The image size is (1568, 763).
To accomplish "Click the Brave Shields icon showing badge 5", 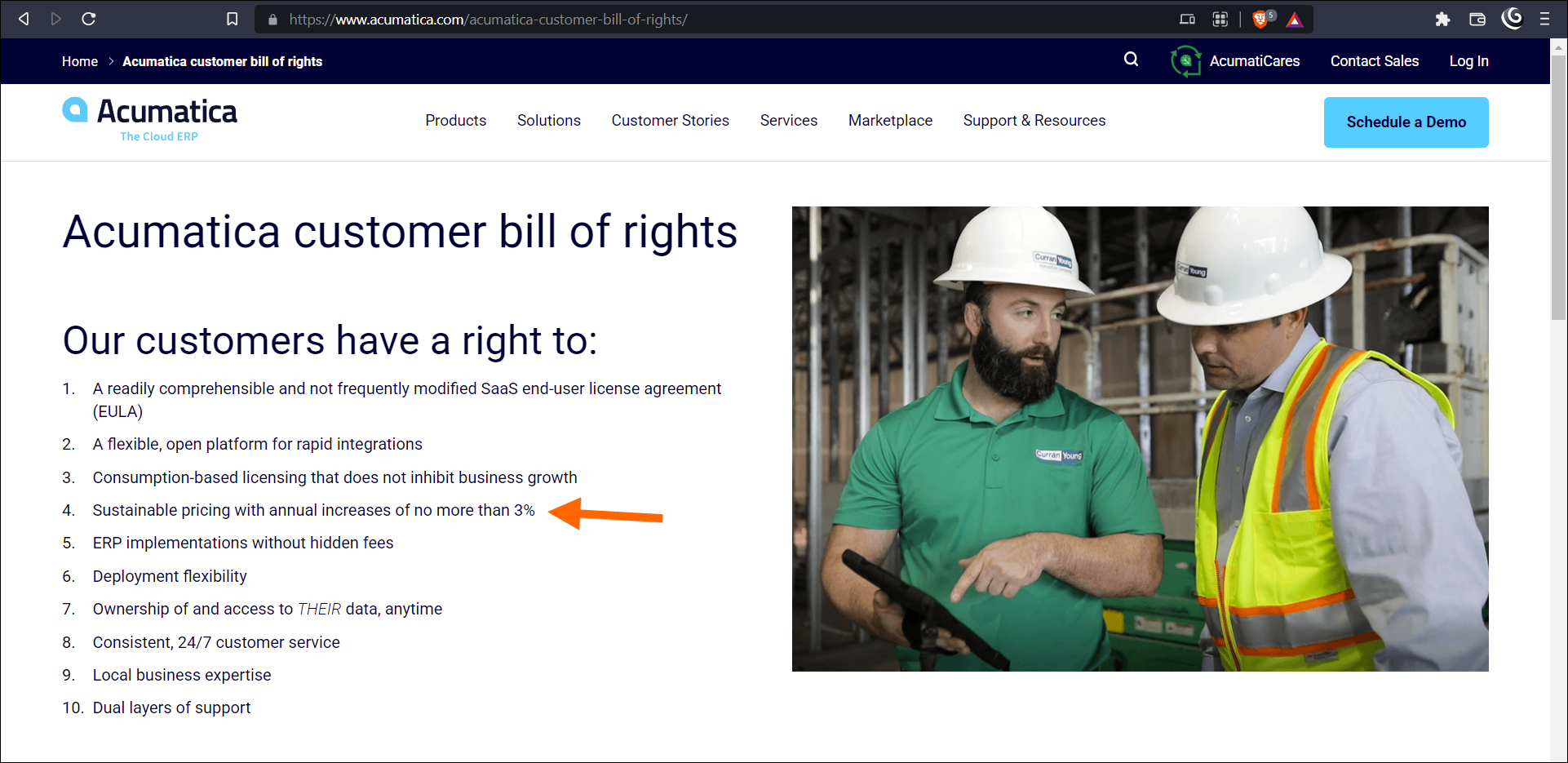I will tap(1261, 19).
